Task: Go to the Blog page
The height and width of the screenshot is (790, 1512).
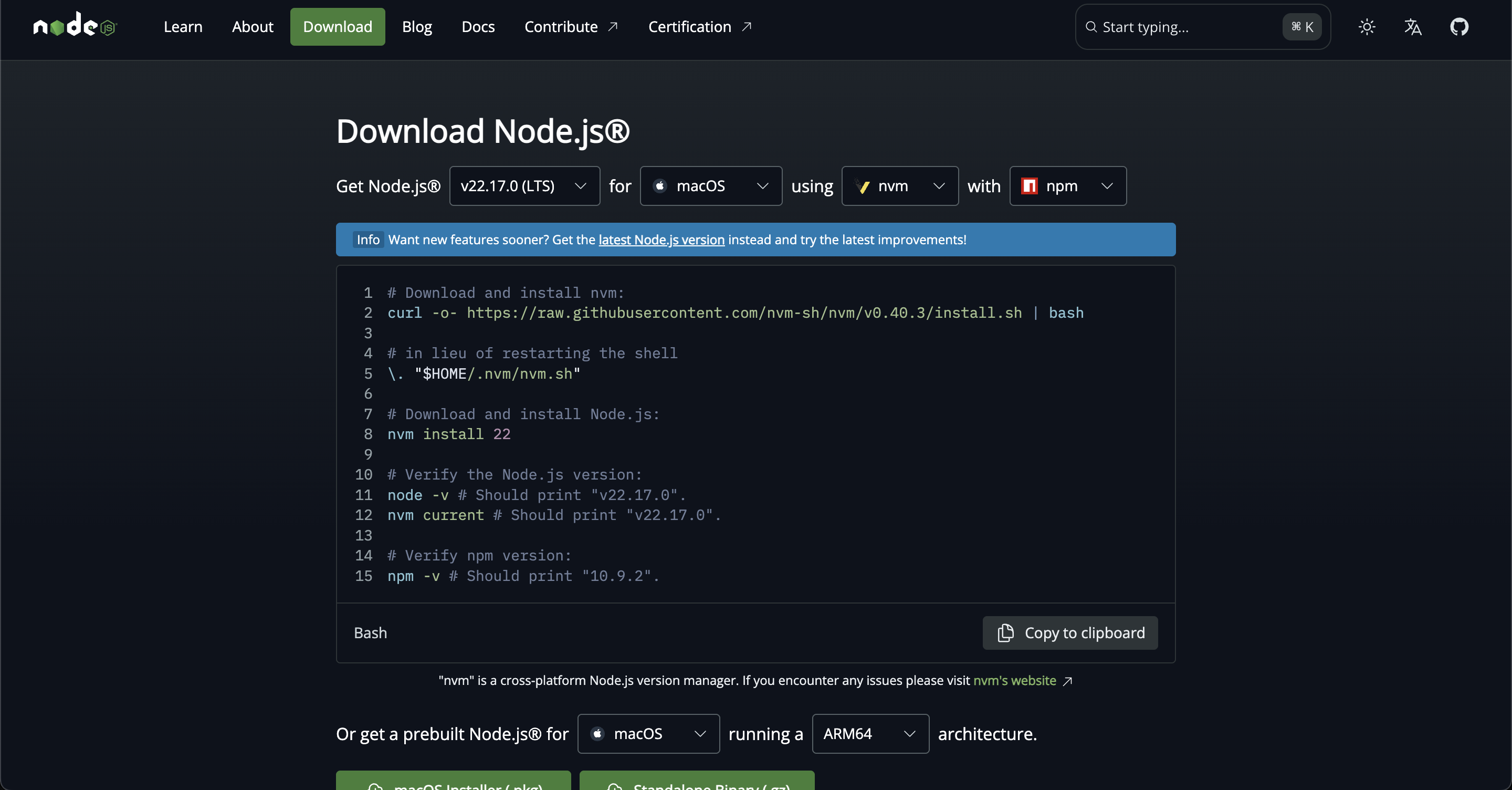Action: [x=417, y=26]
